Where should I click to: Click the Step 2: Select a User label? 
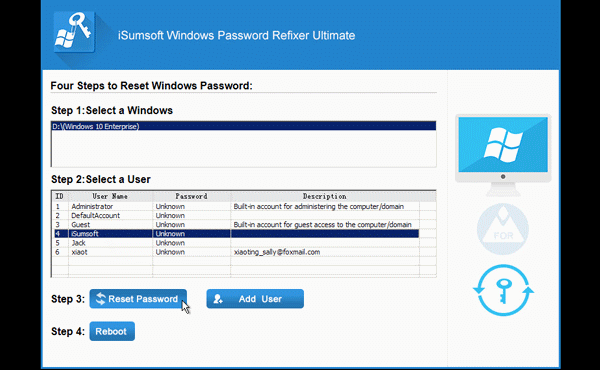click(101, 179)
